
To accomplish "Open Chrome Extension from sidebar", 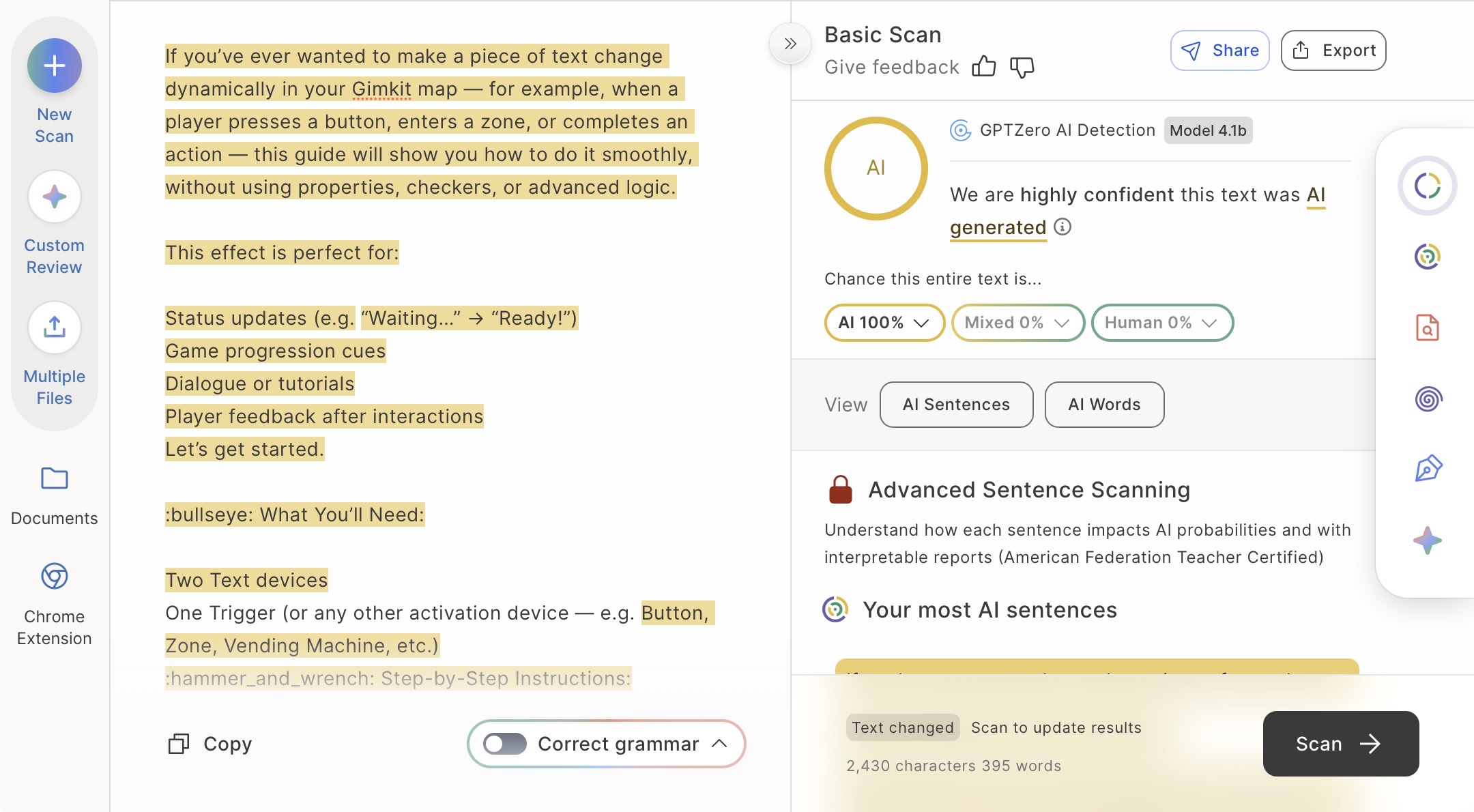I will pyautogui.click(x=55, y=577).
